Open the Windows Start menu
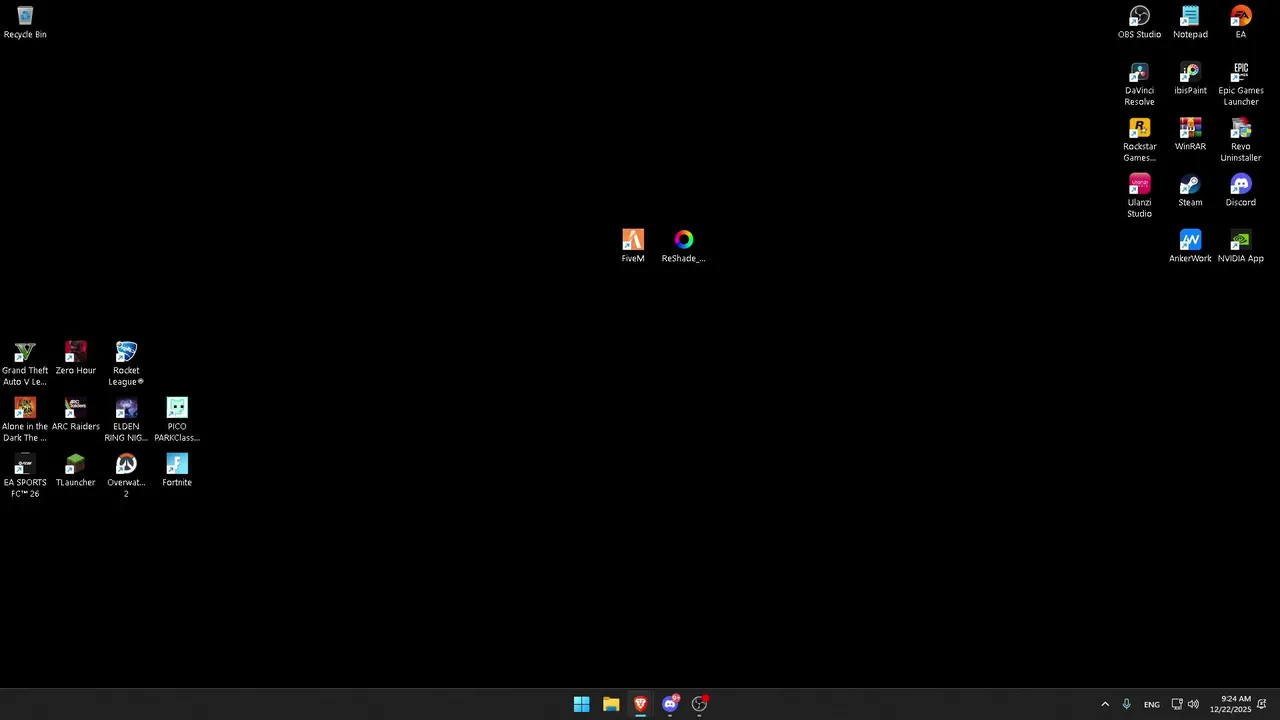1280x720 pixels. pos(581,704)
